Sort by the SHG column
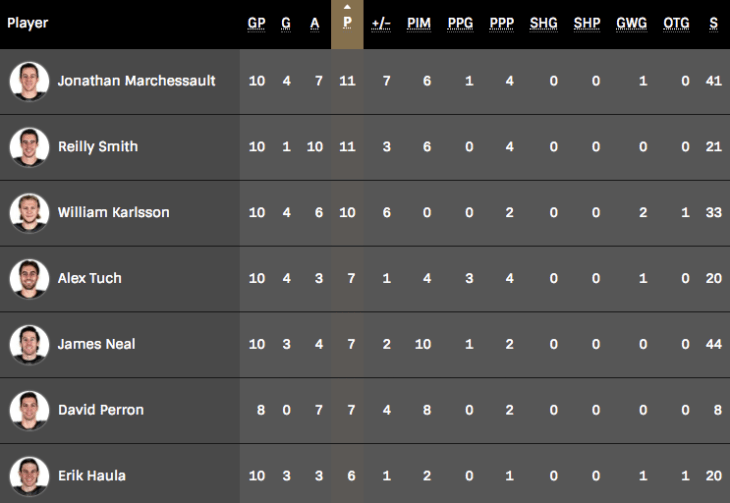 pyautogui.click(x=544, y=23)
